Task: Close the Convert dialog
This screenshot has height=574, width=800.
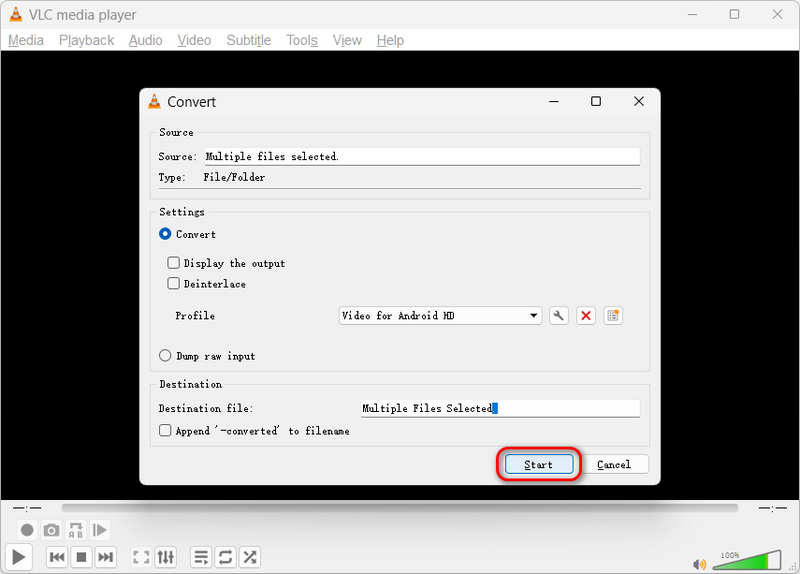Action: [639, 102]
